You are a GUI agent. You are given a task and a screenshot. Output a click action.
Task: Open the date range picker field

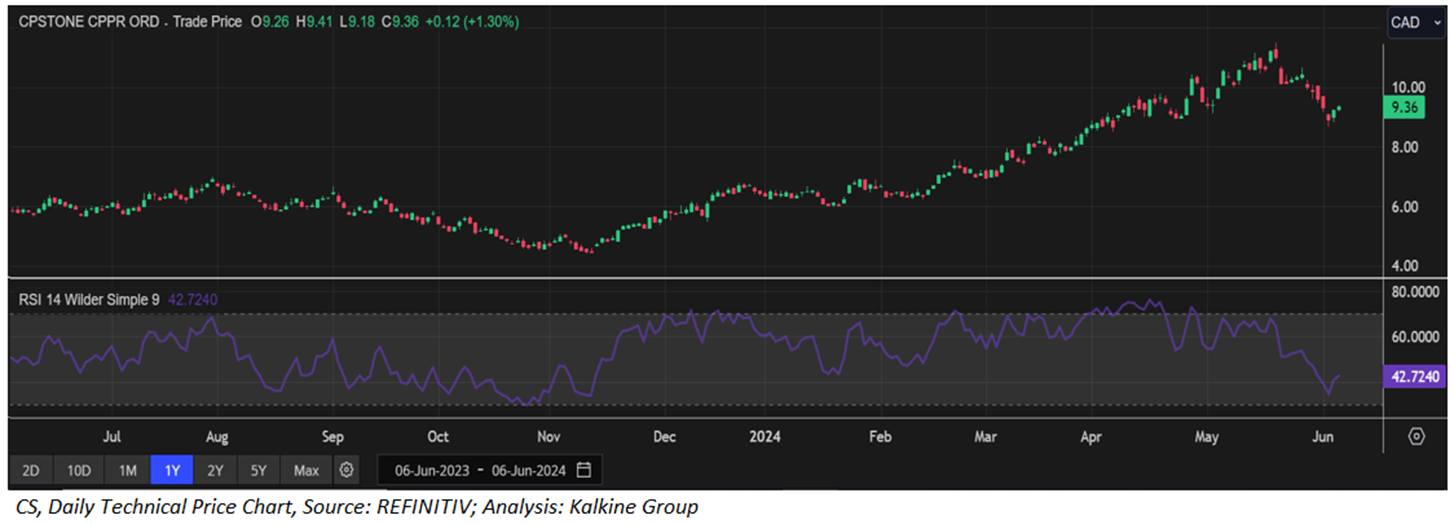coord(489,469)
